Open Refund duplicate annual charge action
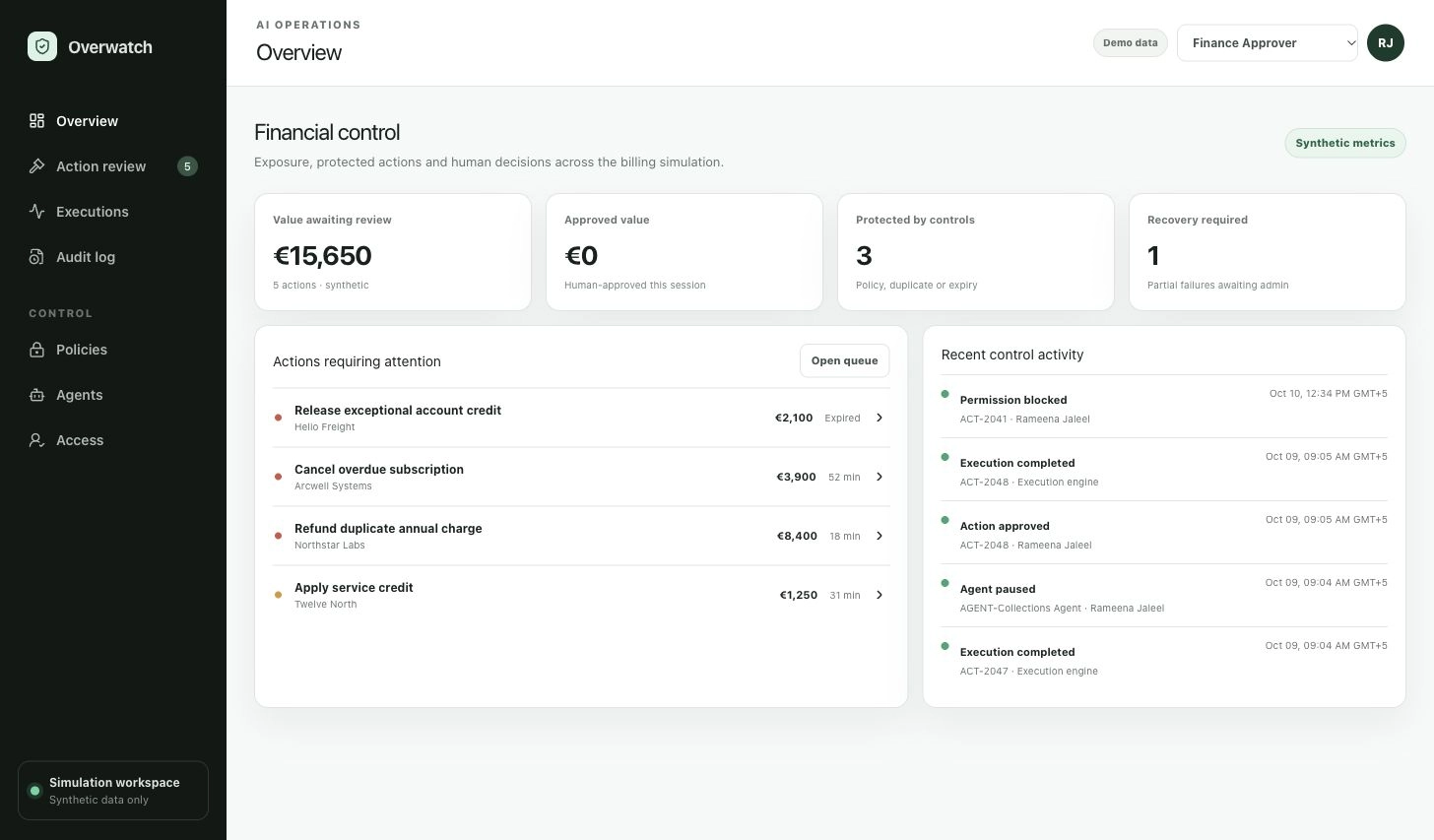Screen dimensions: 1434x840 pyautogui.click(x=581, y=536)
